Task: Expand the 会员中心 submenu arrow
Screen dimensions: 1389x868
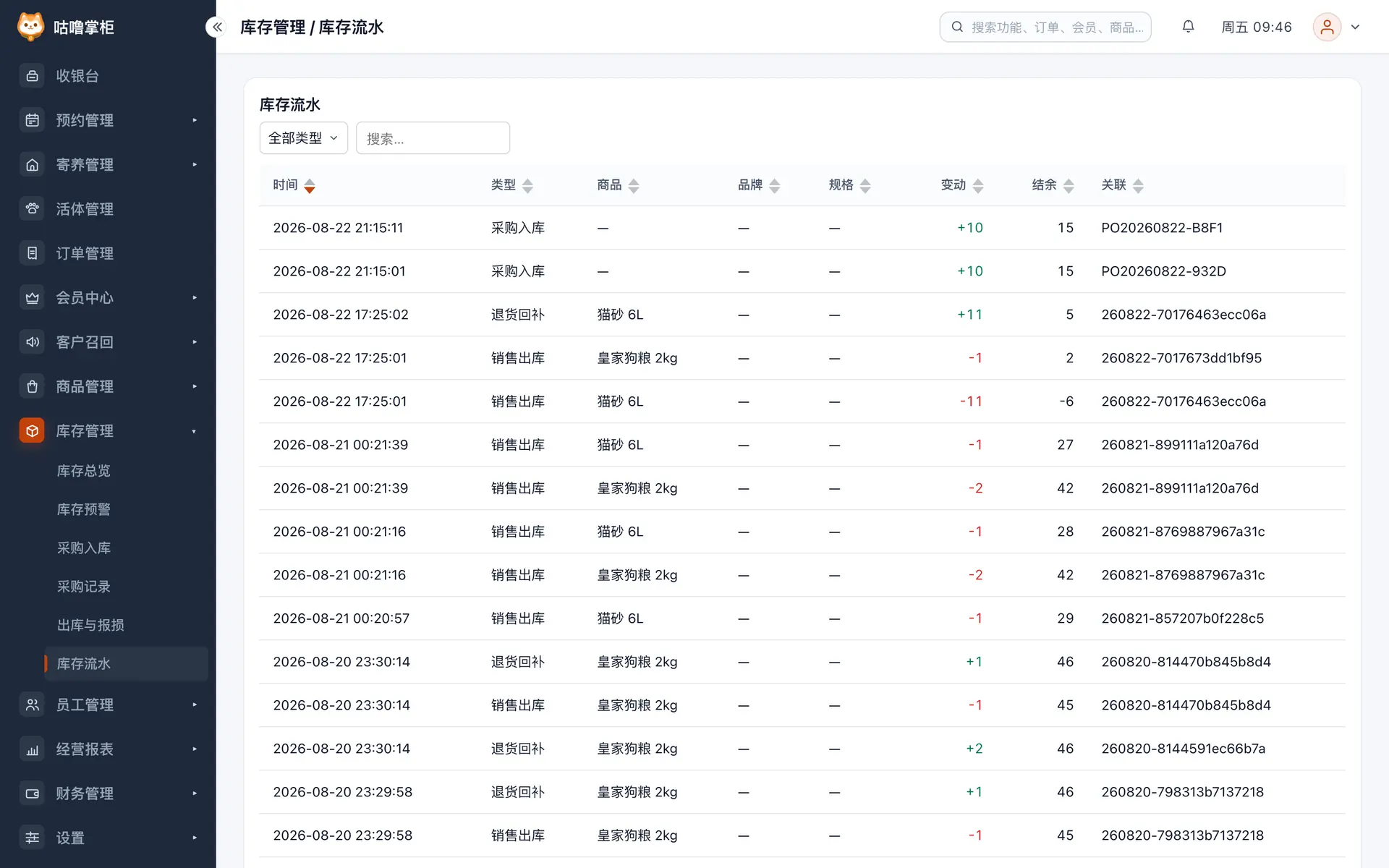Action: tap(195, 298)
